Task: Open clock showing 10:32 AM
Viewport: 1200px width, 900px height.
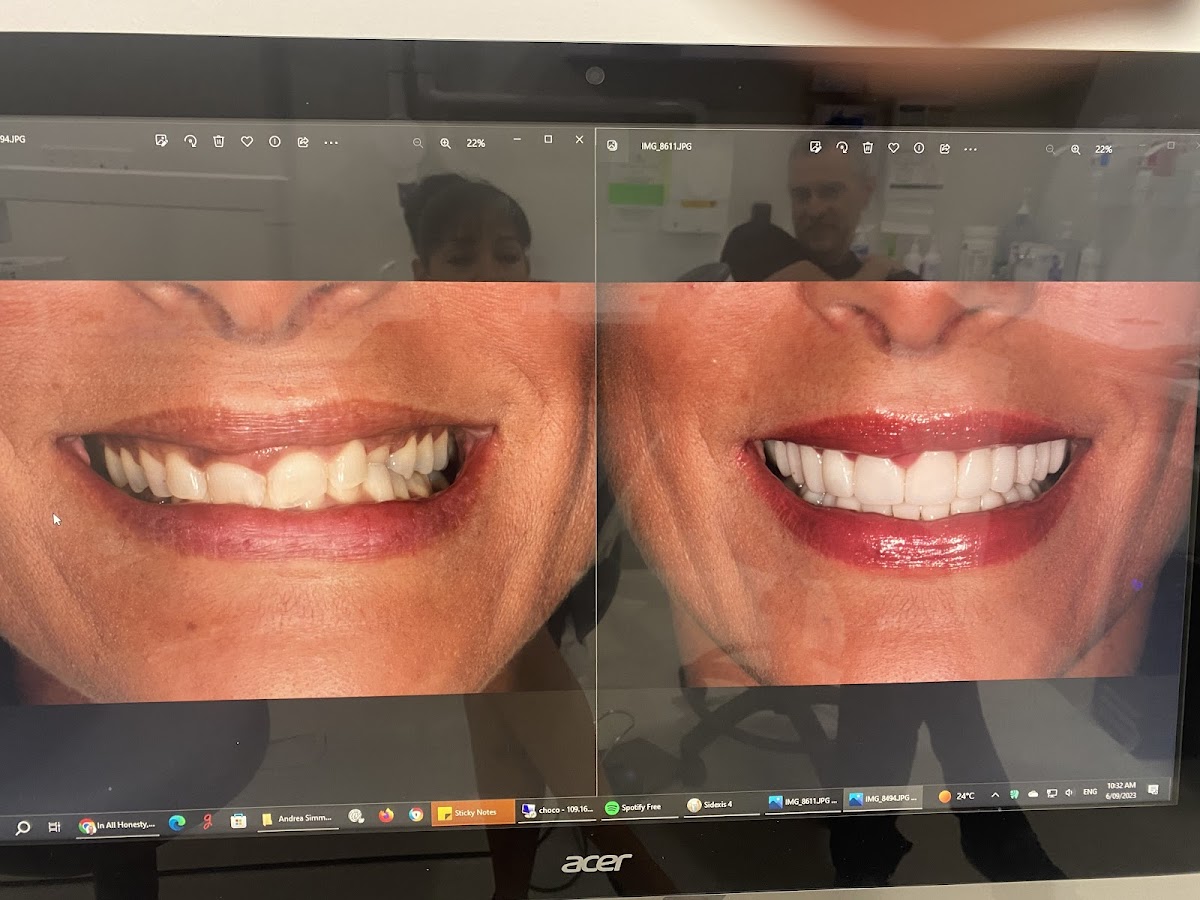Action: click(1122, 790)
